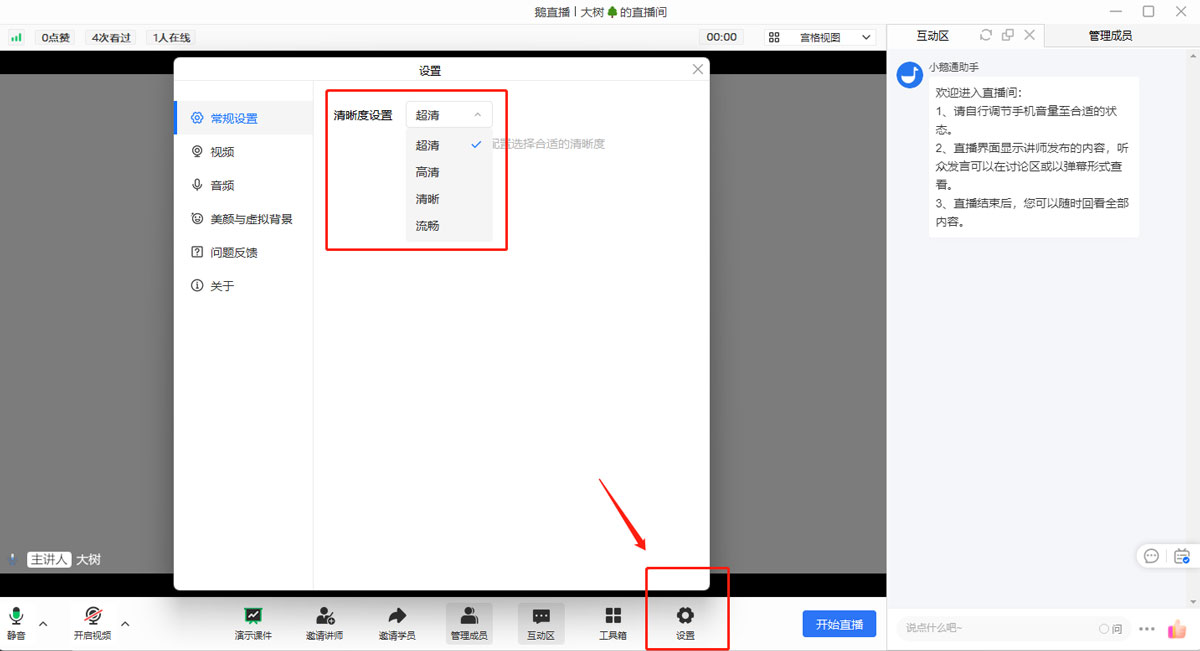1200x651 pixels.
Task: Collapse the 清晰度设置 dropdown showing 超清
Action: pyautogui.click(x=449, y=115)
